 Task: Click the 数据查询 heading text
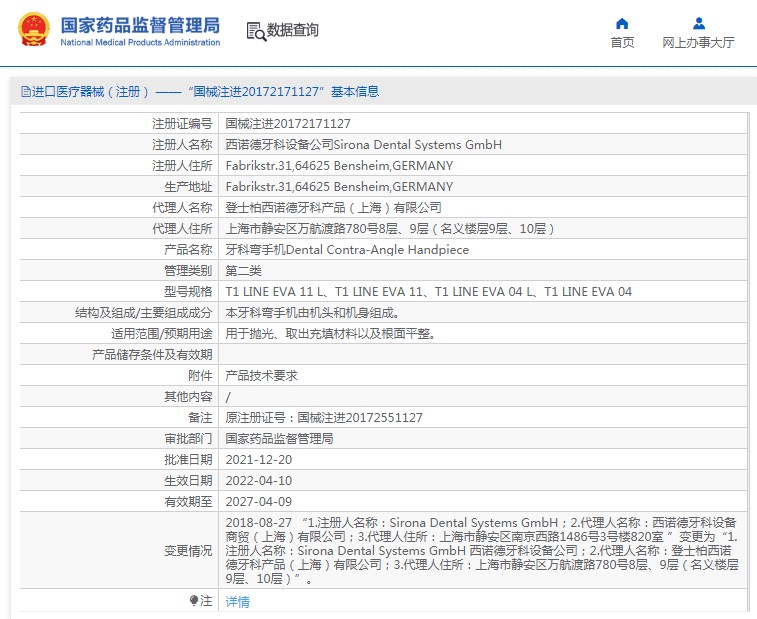(293, 30)
